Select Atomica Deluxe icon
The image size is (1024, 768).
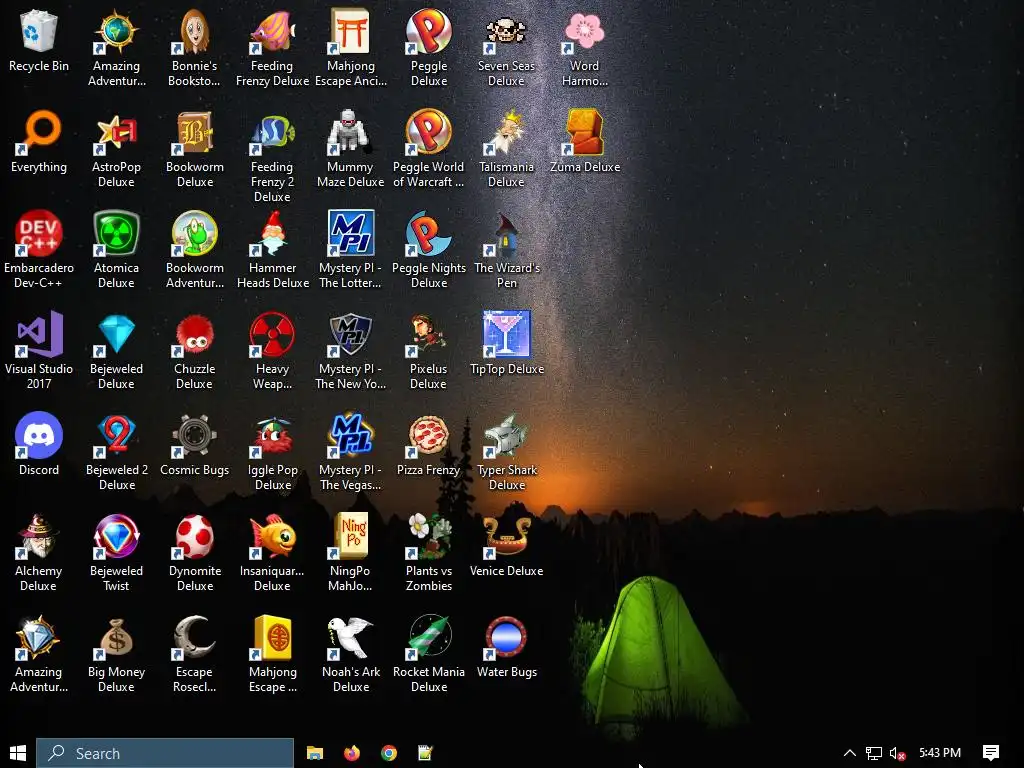point(116,233)
